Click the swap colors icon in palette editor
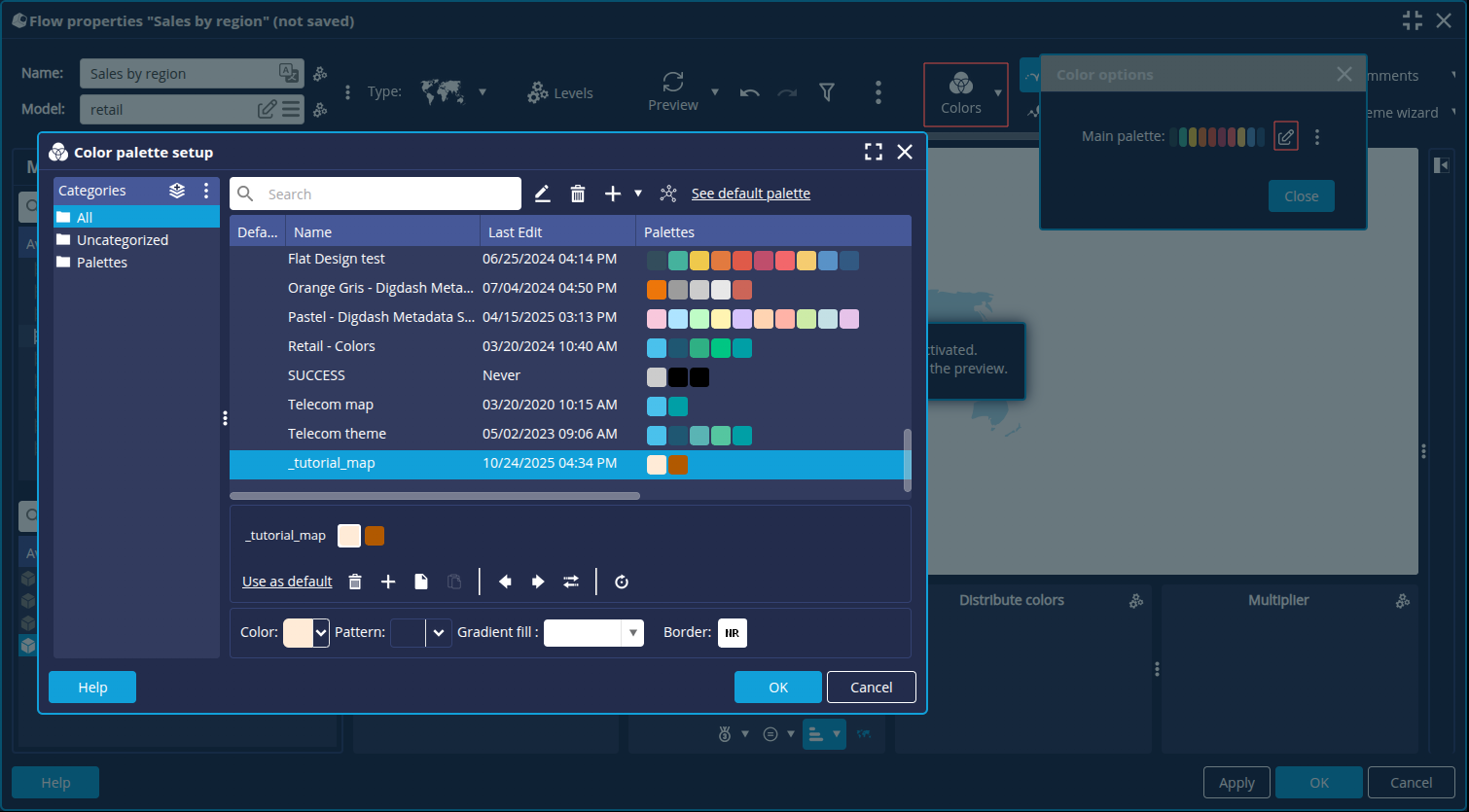The height and width of the screenshot is (812, 1469). [571, 581]
